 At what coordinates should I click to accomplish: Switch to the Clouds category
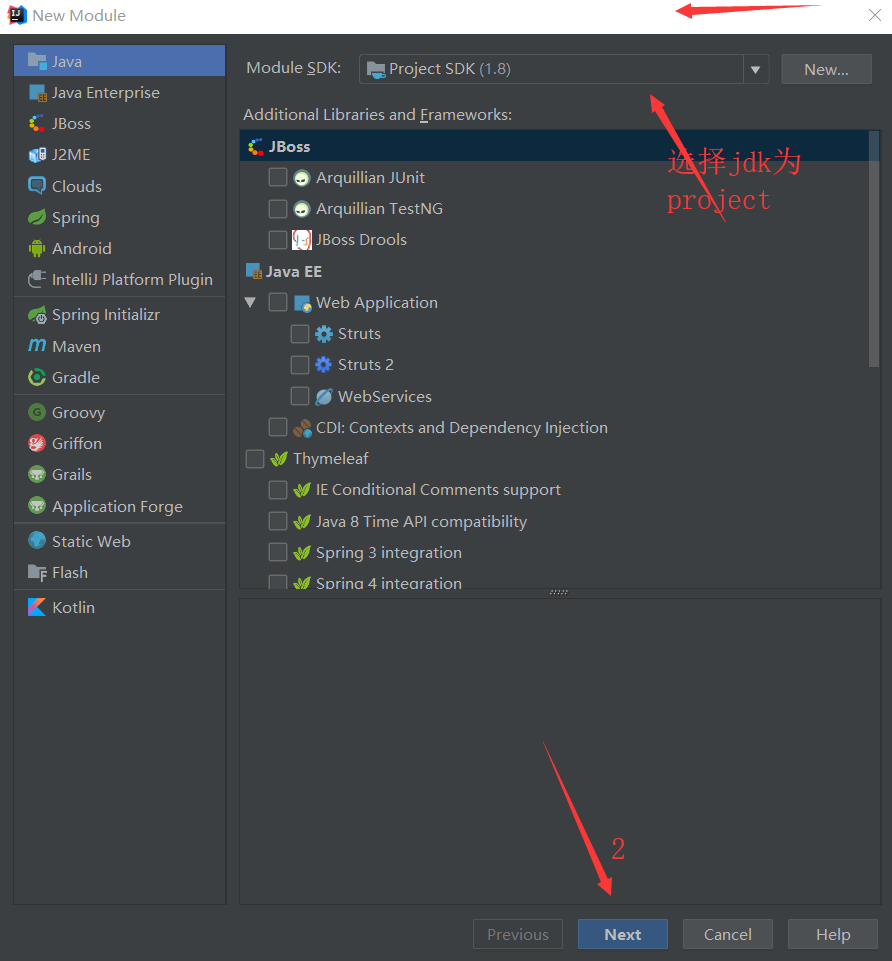click(74, 186)
